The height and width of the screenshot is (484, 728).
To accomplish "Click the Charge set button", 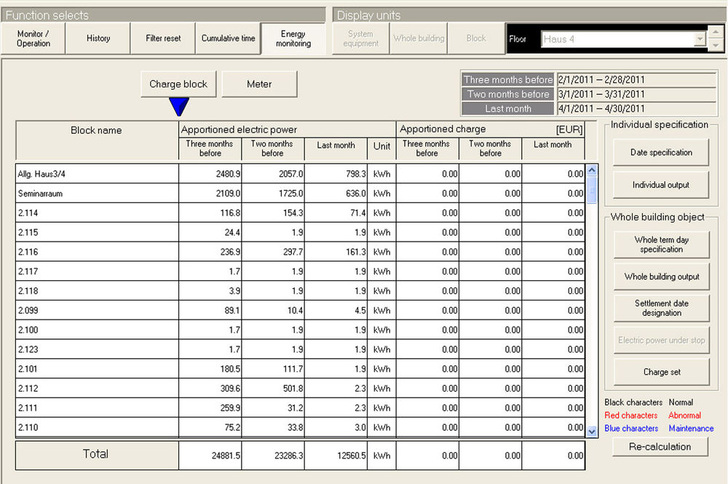I will [x=660, y=372].
